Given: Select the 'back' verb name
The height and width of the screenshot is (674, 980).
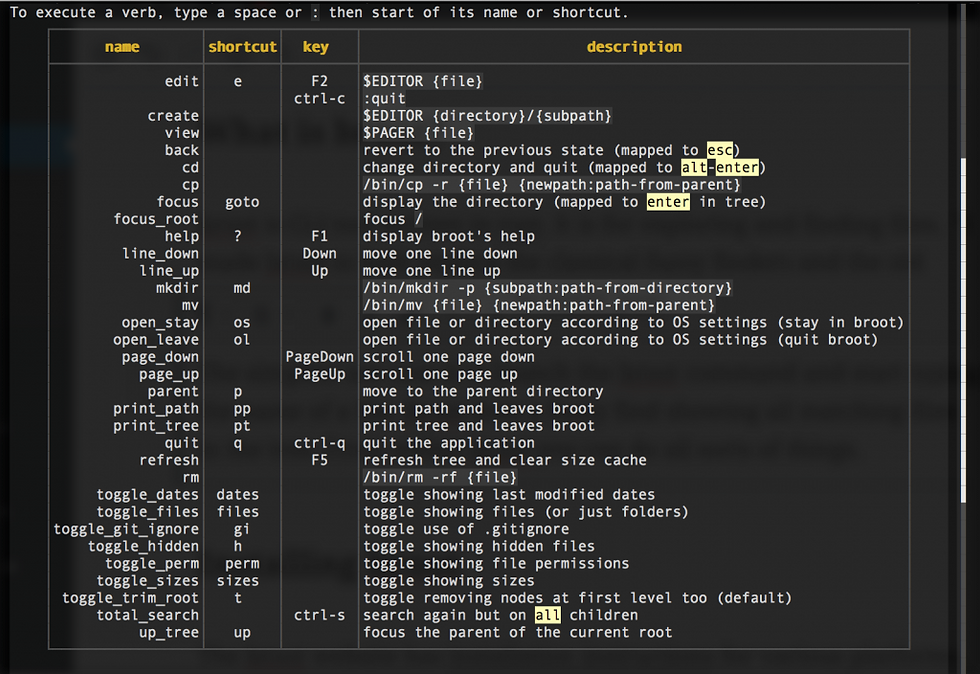Looking at the screenshot, I should tap(182, 150).
